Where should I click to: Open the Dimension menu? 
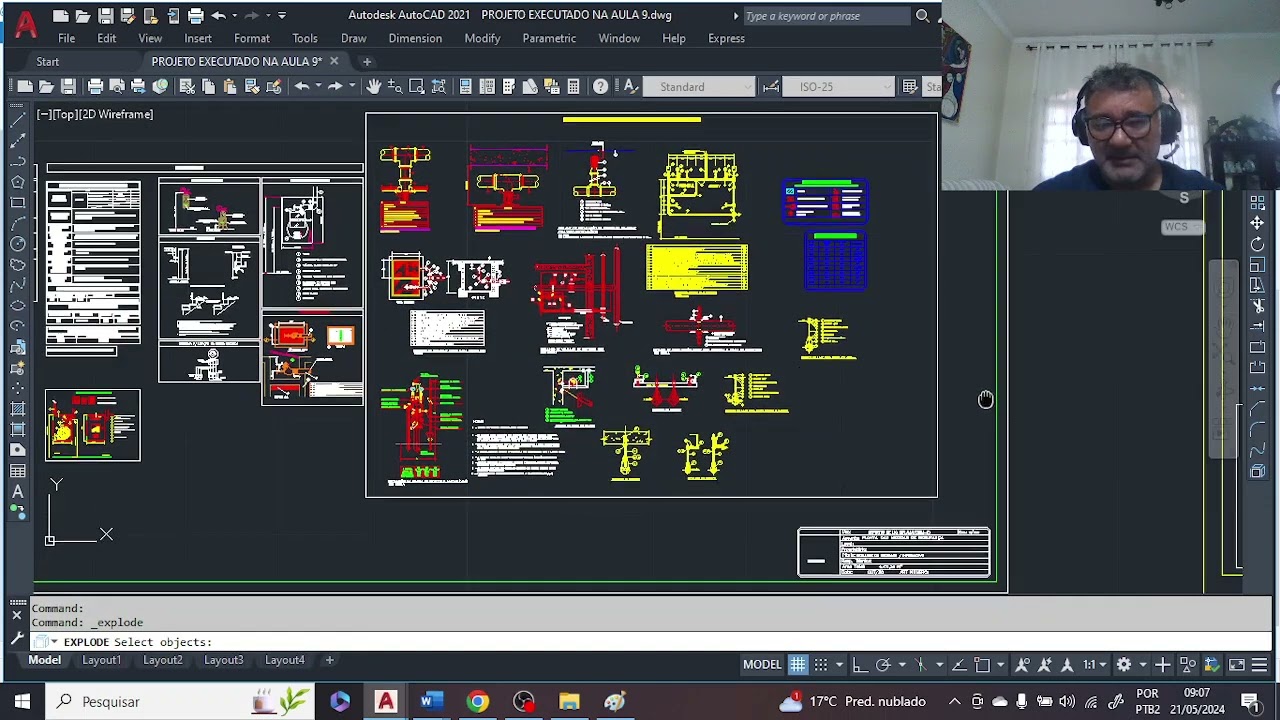click(x=415, y=38)
